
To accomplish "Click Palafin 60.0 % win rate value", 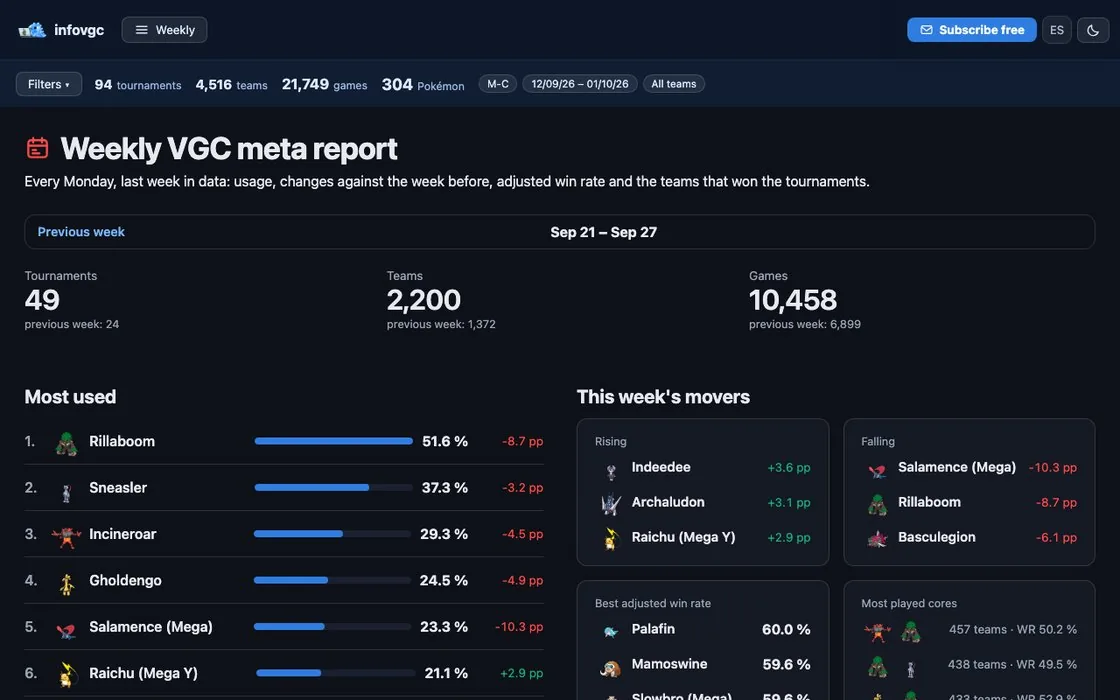I will coord(786,629).
